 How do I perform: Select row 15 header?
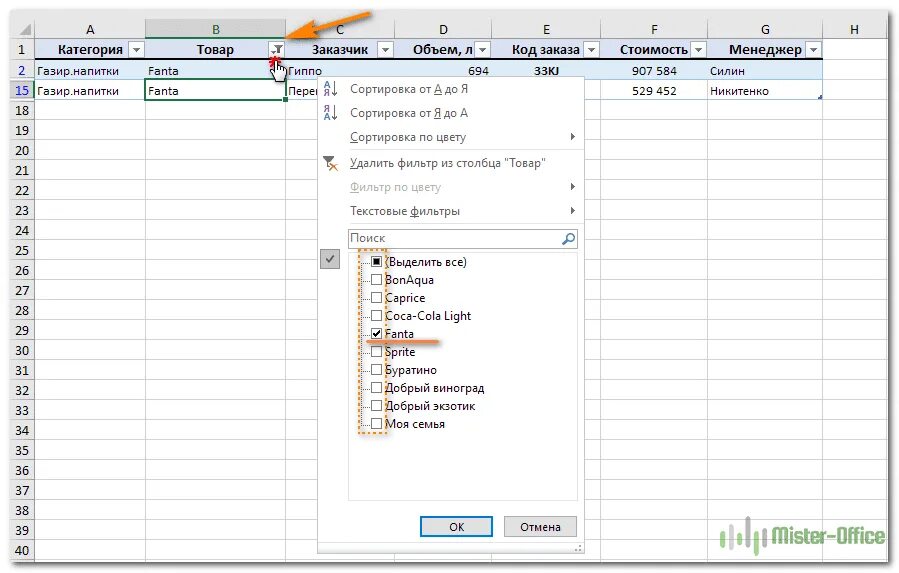point(22,90)
